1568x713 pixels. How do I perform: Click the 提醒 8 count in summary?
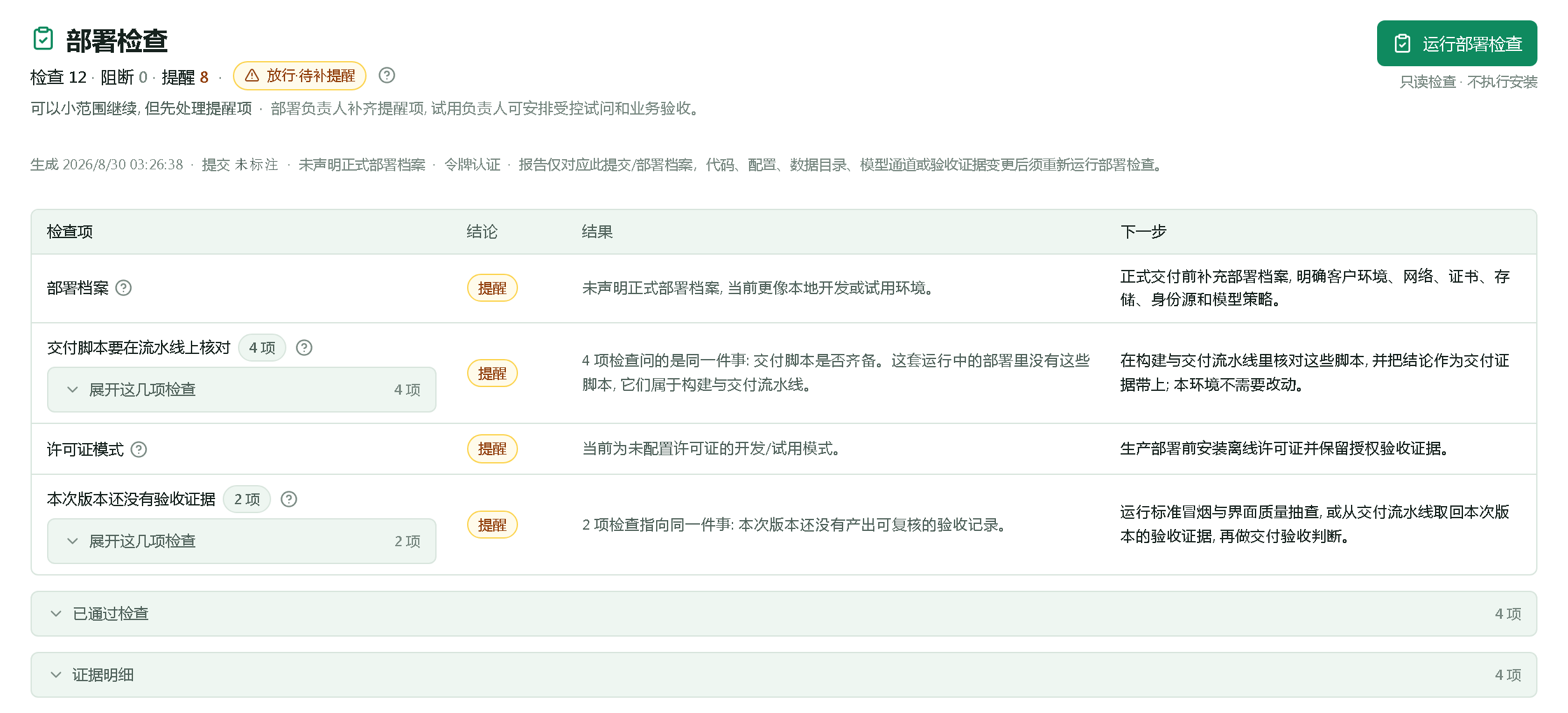coord(185,77)
